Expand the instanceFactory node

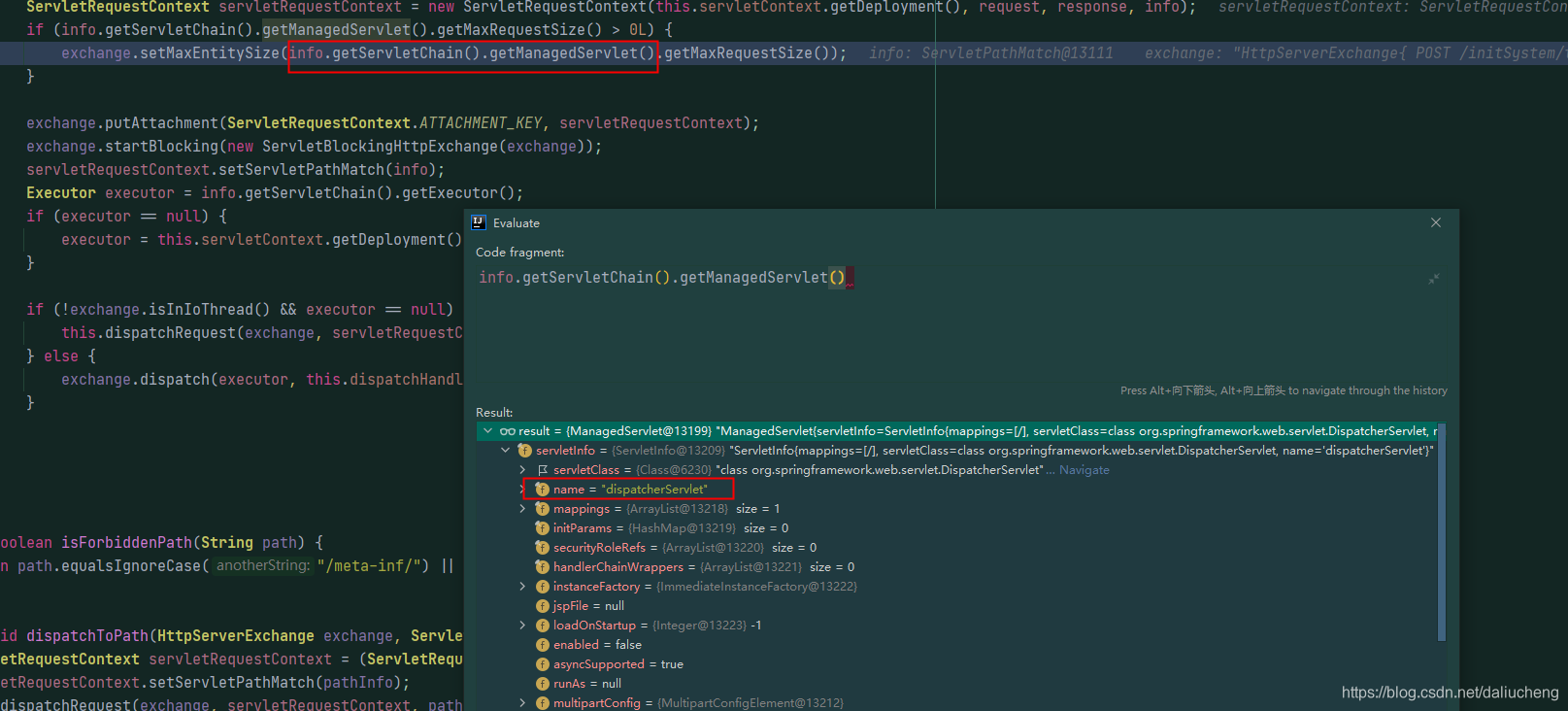click(x=522, y=586)
